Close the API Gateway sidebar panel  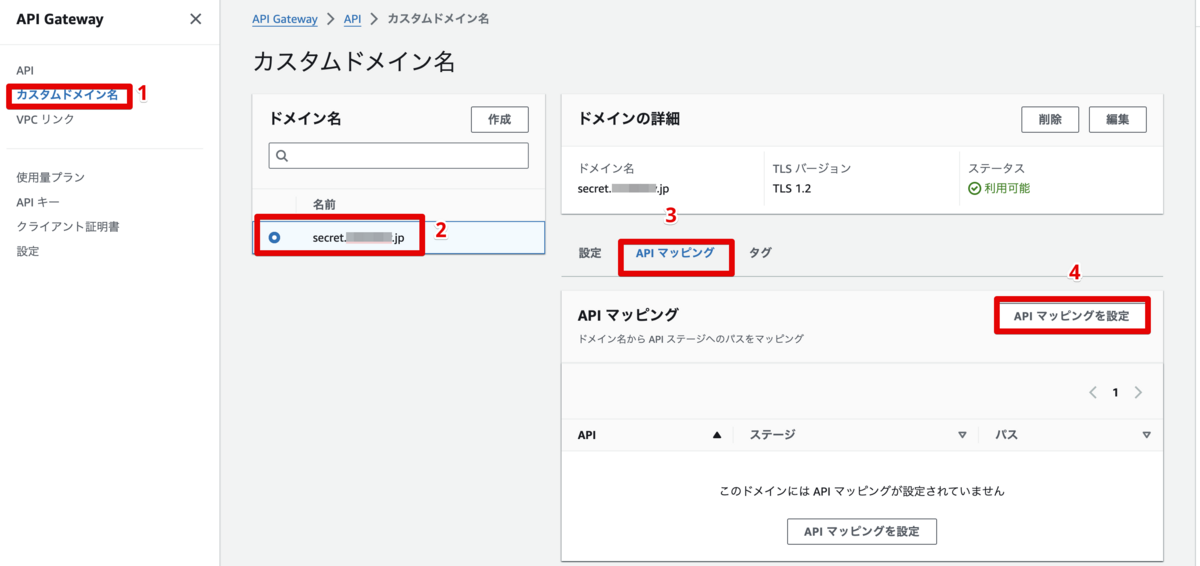coord(195,19)
